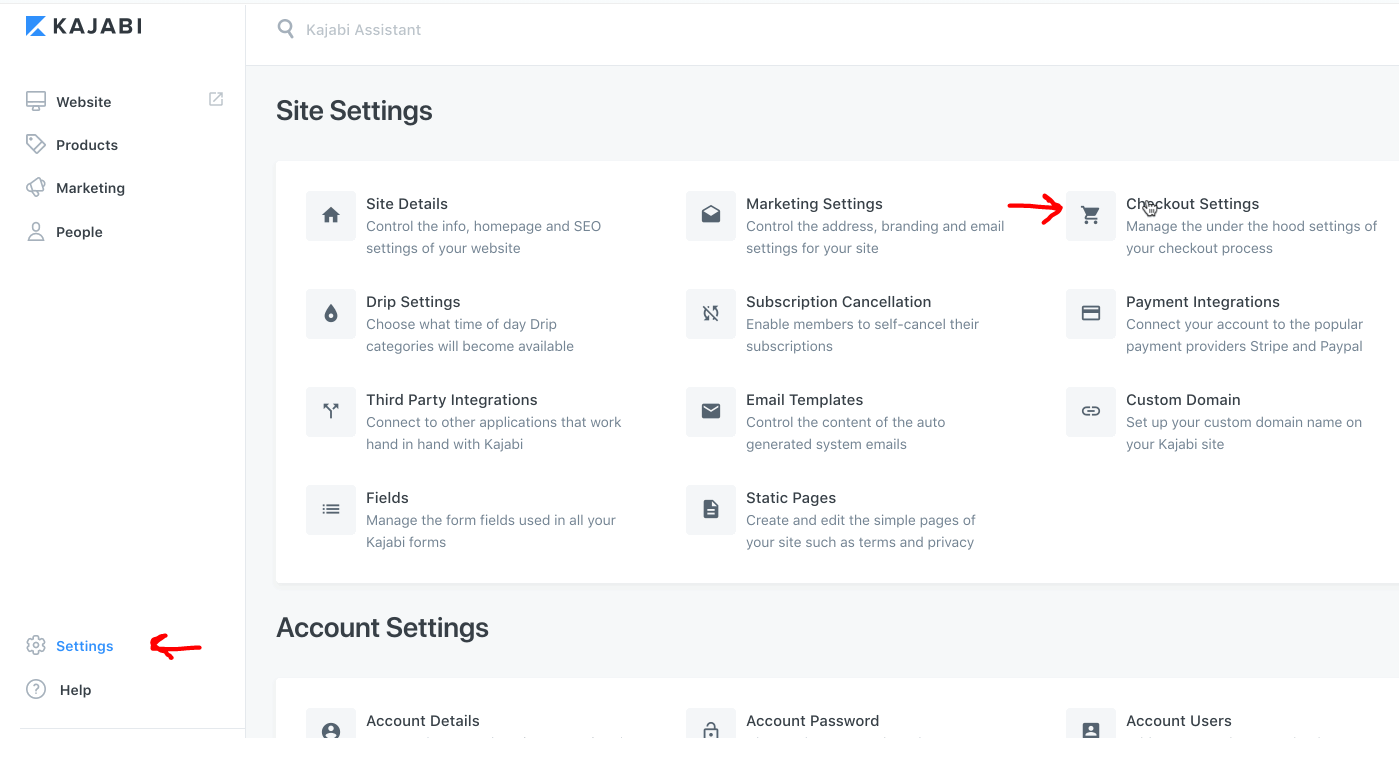
Task: Click the Fields list icon
Action: tap(331, 509)
